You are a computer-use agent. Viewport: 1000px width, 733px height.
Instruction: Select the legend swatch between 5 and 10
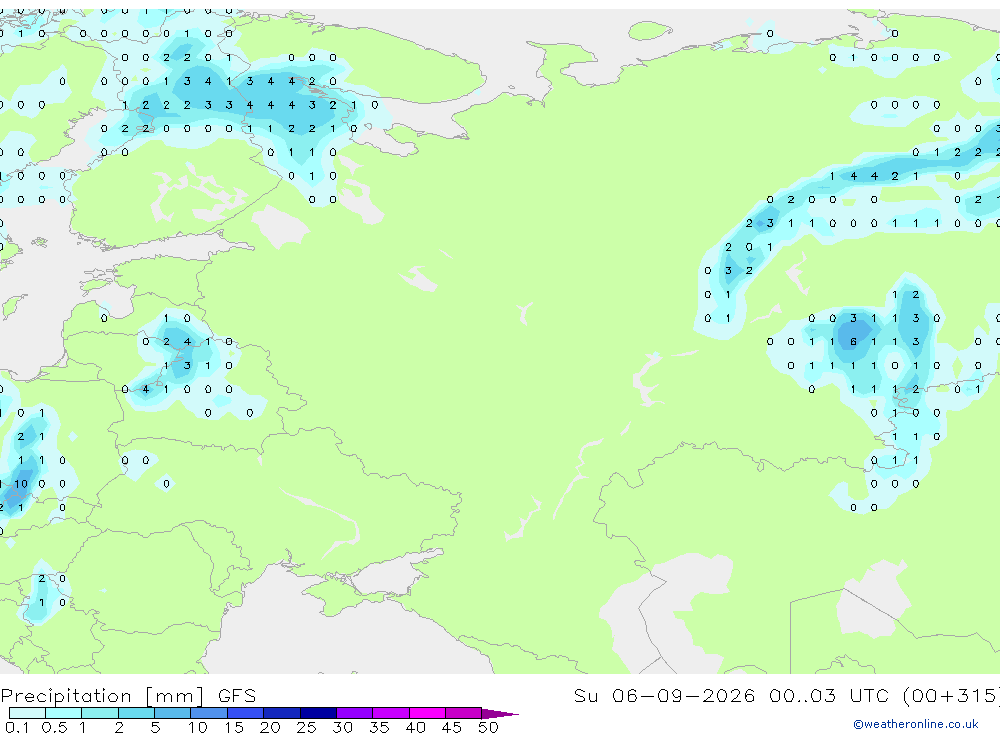[173, 713]
